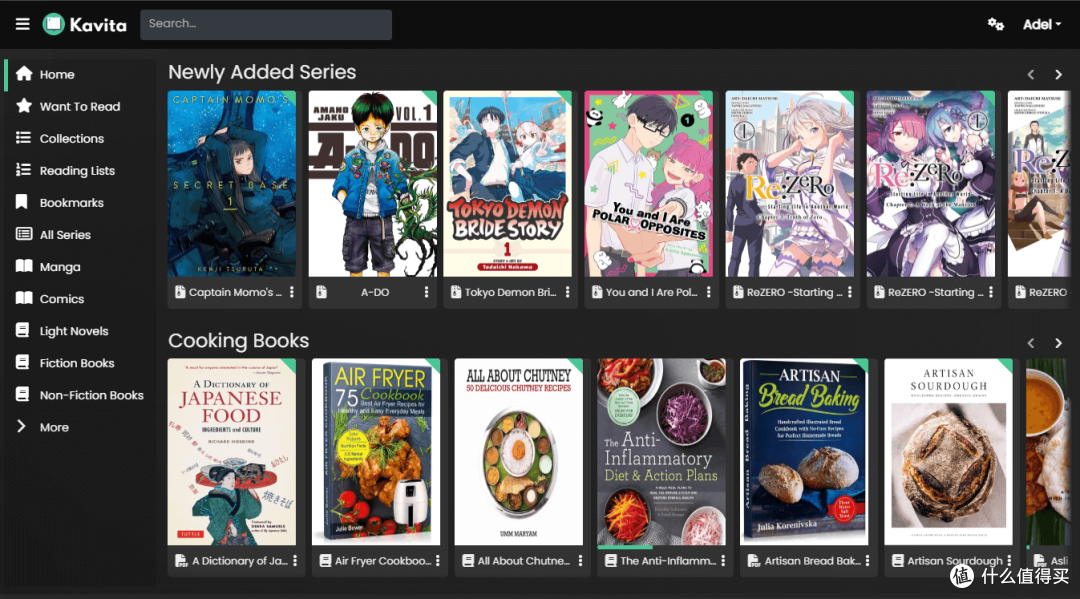Screen dimensions: 1080x599
Task: Click book icon beside Artisan Sourdough title
Action: coord(897,560)
